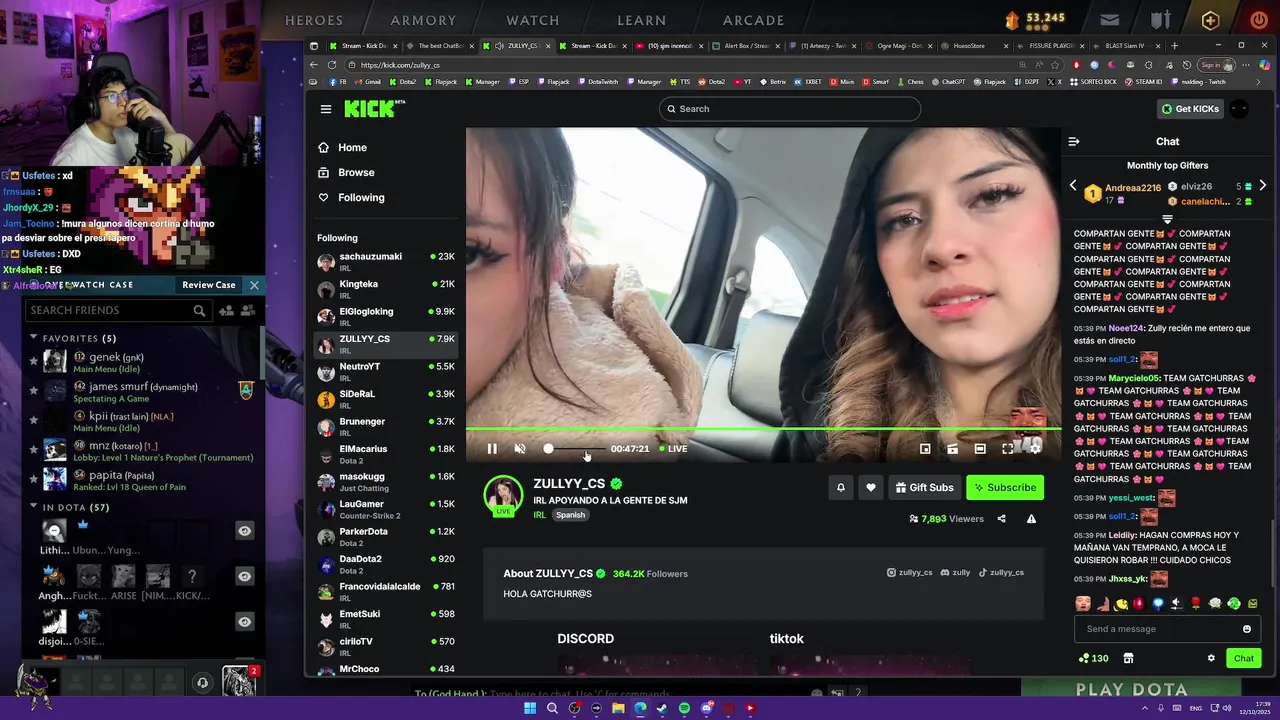This screenshot has height=720, width=1280.
Task: Adjust the player volume slider
Action: pos(574,449)
